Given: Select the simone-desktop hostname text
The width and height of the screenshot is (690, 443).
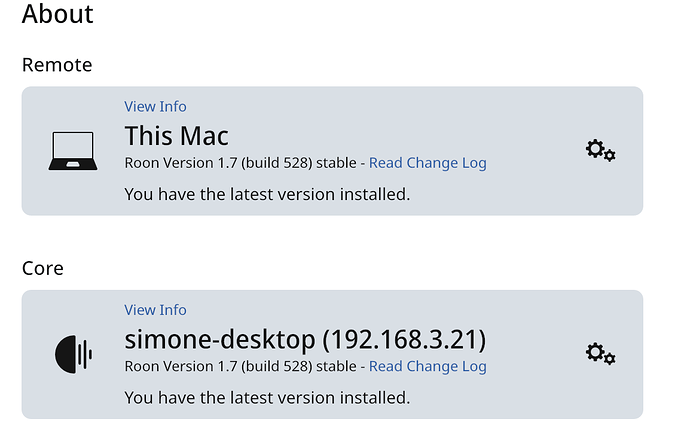Looking at the screenshot, I should coord(220,340).
